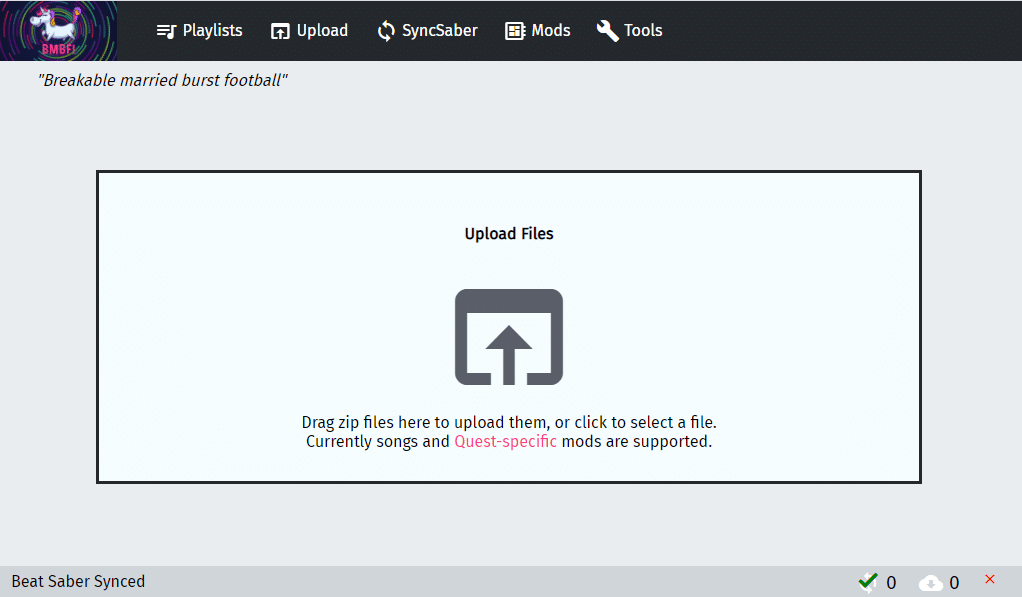Click the Mods panel icon

515,31
